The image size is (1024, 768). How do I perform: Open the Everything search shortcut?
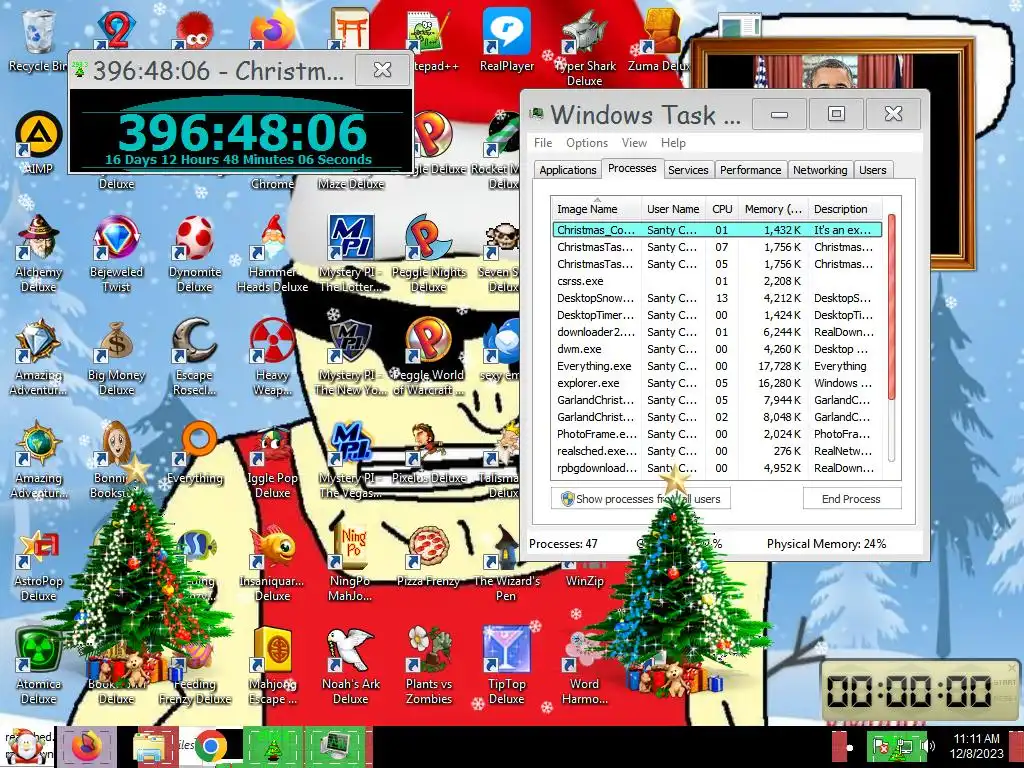pos(195,453)
